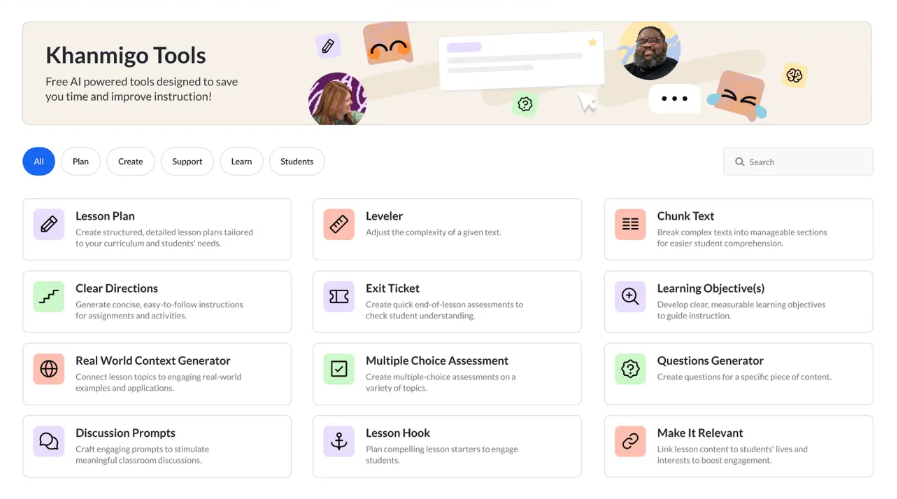Open the Lesson Plan tool title

click(105, 216)
